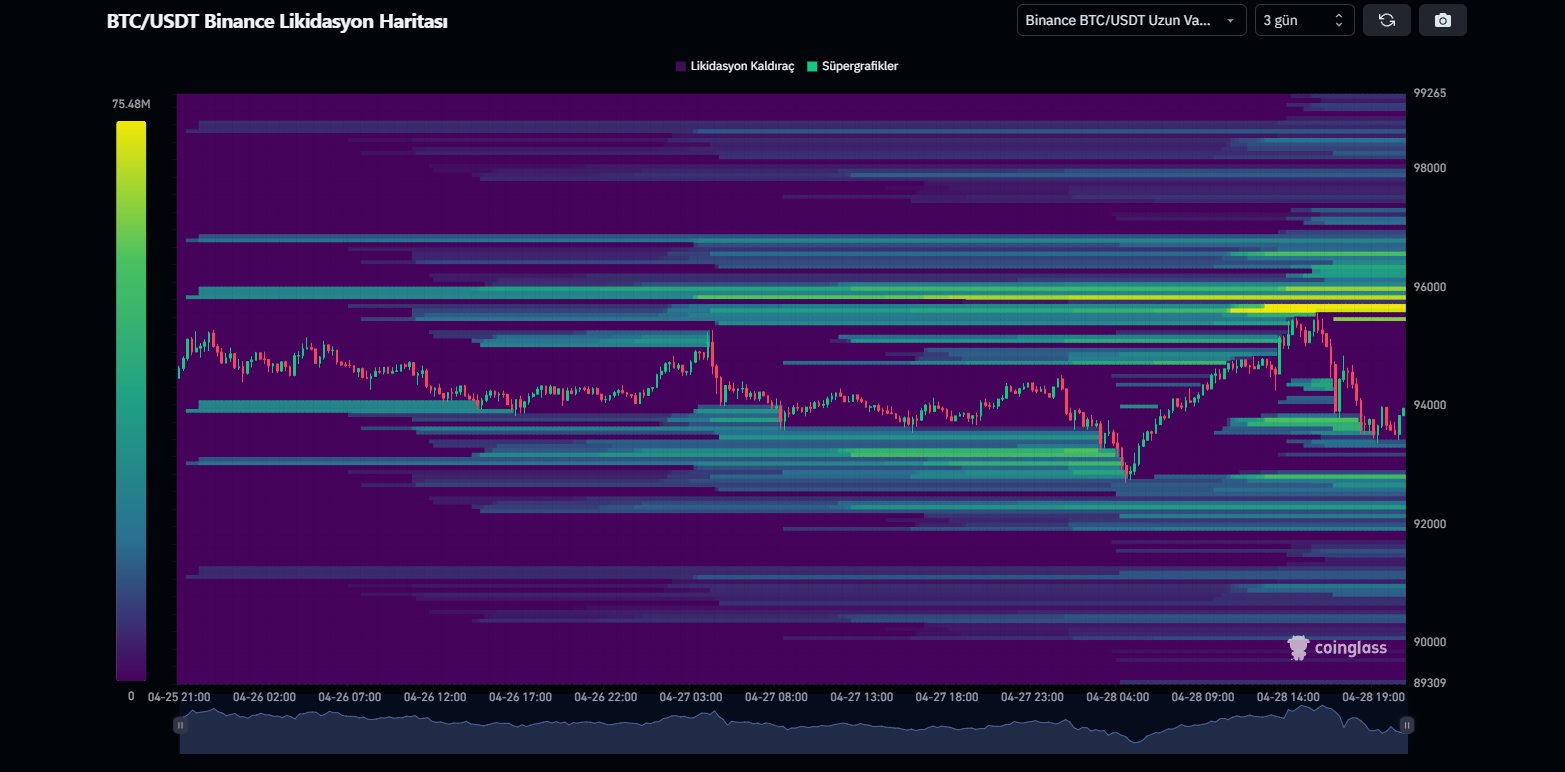Click the green Süpergrafikler legend square

click(812, 66)
